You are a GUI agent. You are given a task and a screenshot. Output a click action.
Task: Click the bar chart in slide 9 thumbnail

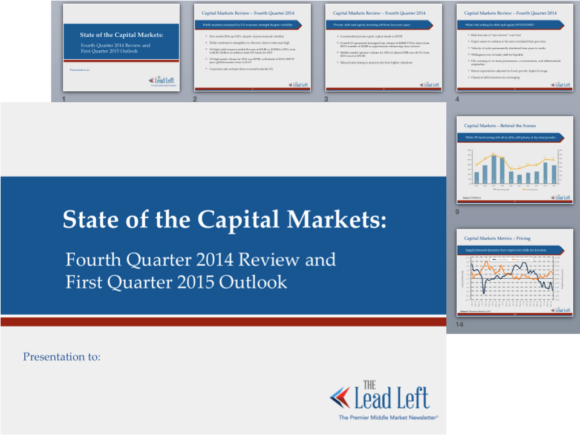tap(515, 167)
